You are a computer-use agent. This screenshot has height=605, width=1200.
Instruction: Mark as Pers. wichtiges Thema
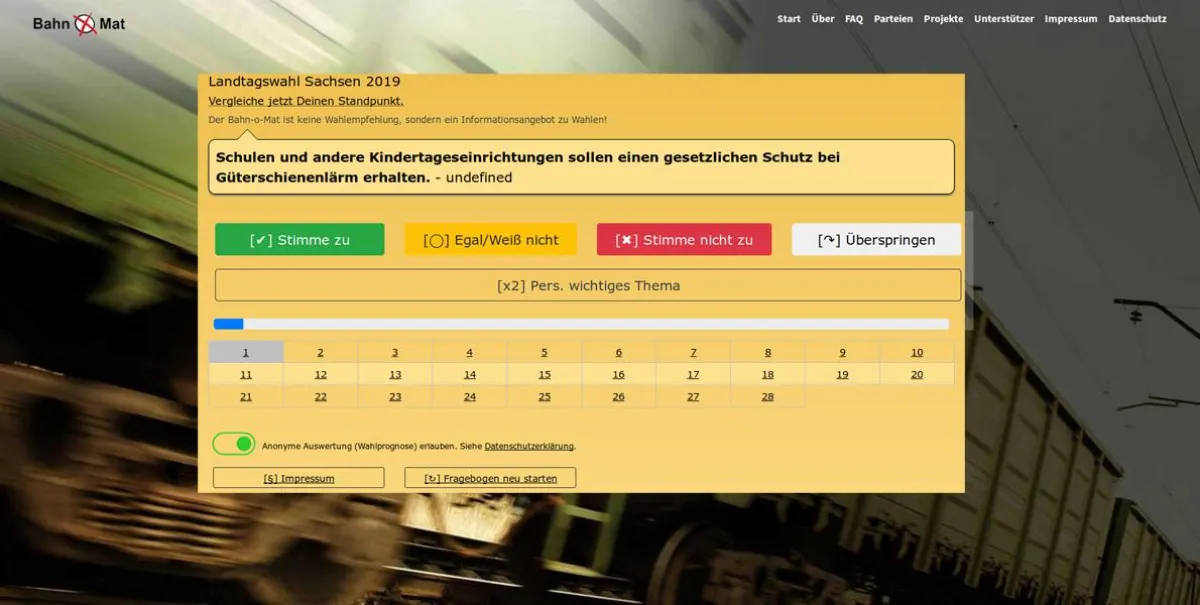588,285
